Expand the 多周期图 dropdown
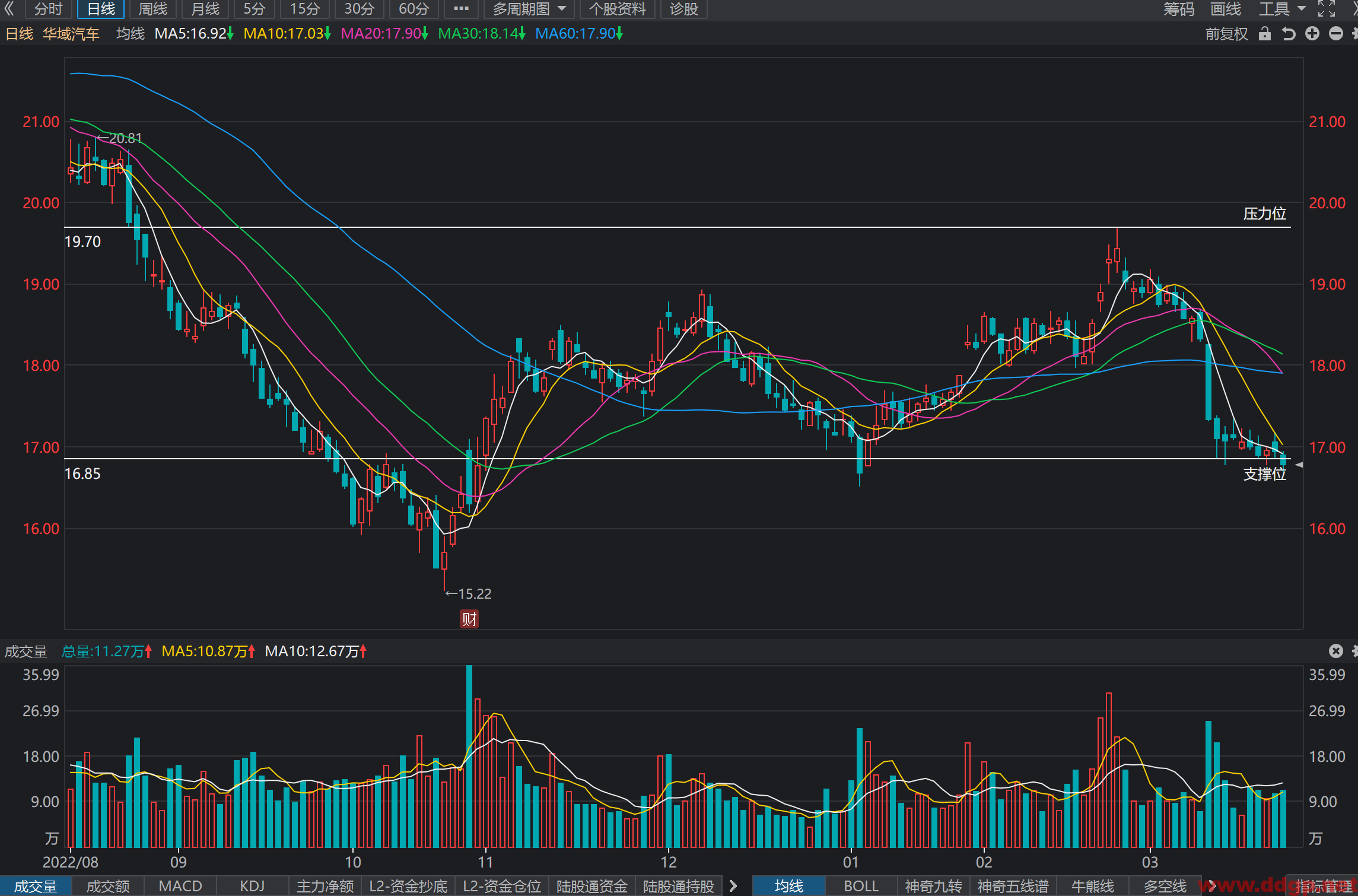The width and height of the screenshot is (1358, 896). tap(529, 9)
